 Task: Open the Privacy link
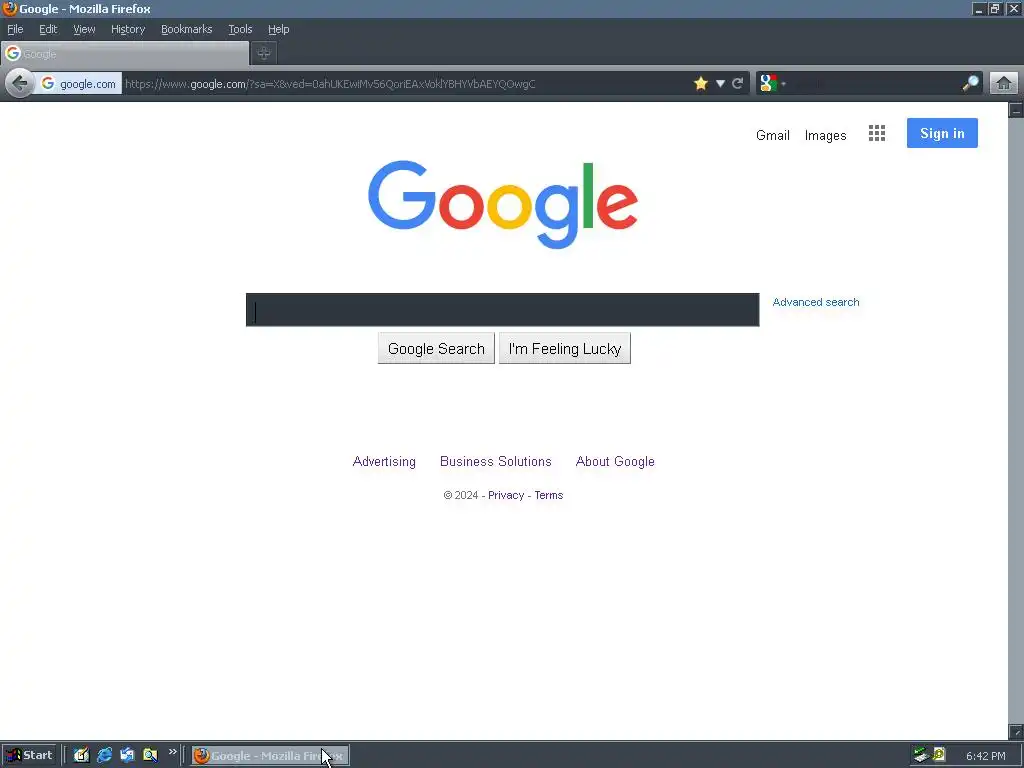coord(506,495)
